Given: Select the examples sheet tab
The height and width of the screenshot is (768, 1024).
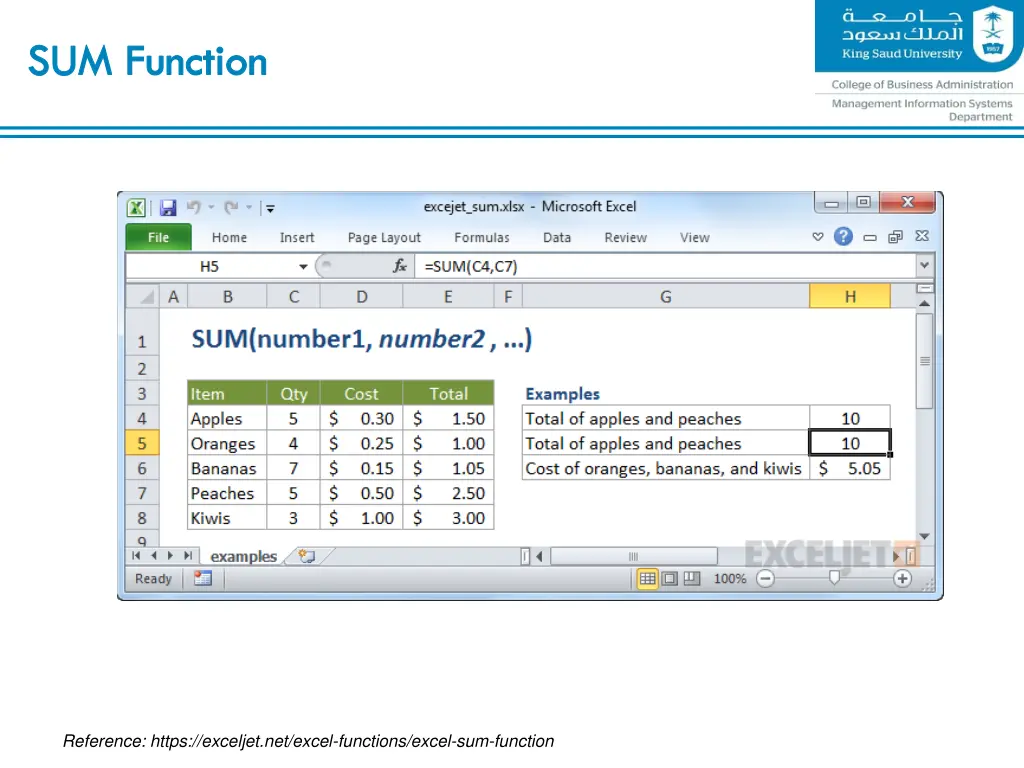Looking at the screenshot, I should pos(244,556).
